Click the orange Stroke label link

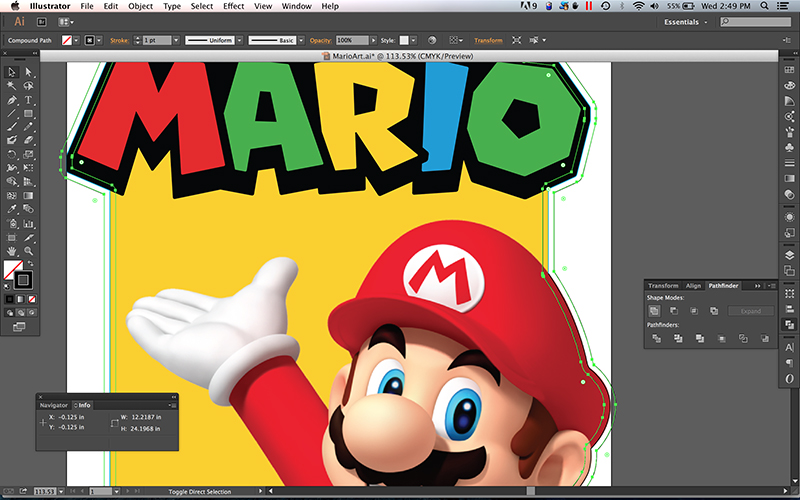119,40
